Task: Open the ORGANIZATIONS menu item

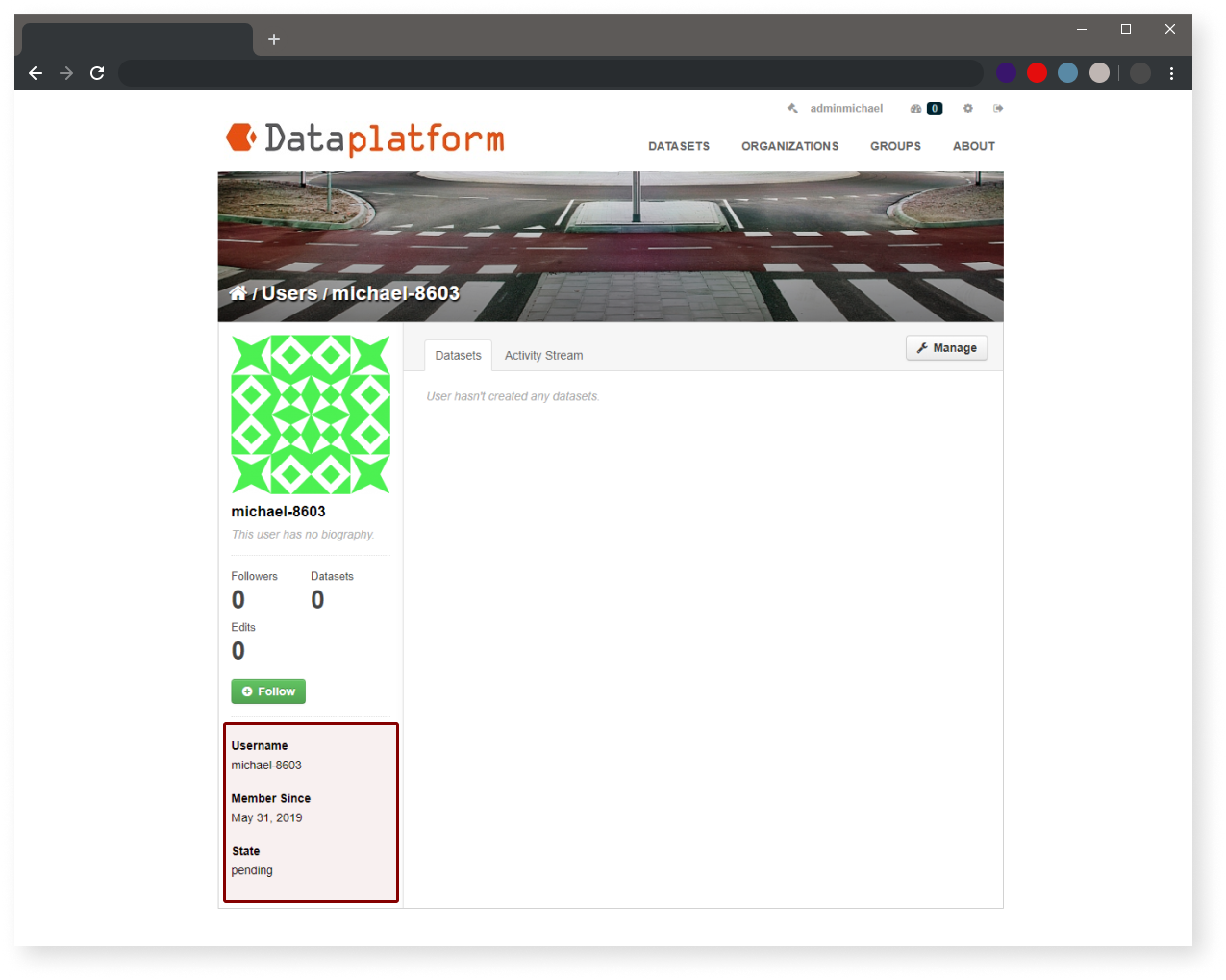Action: [x=789, y=146]
